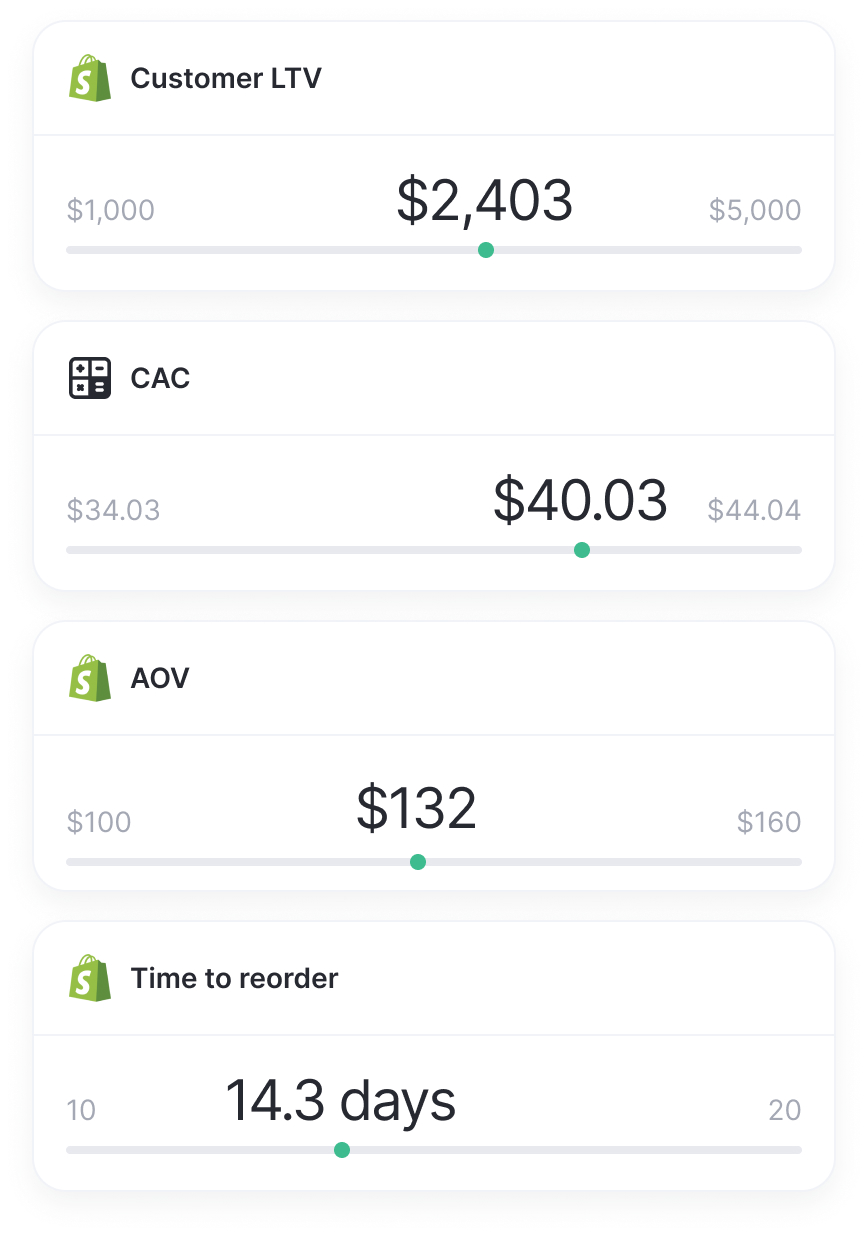Click the $1,000 minimum LTV label

point(111,210)
